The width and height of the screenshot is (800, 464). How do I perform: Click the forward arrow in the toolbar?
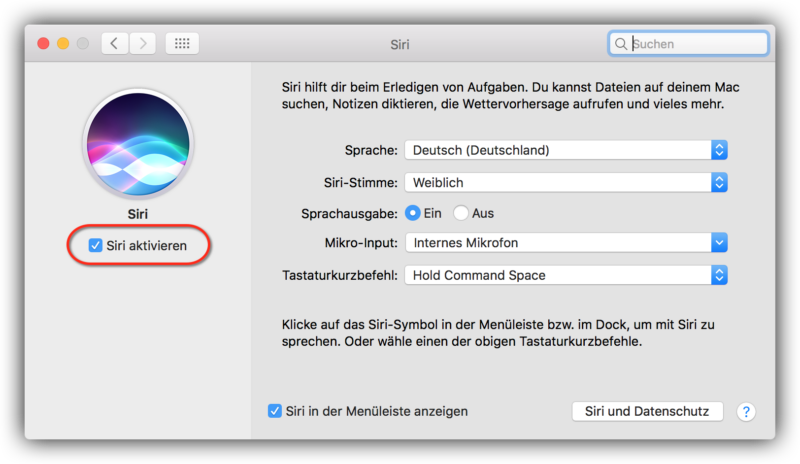coord(142,43)
